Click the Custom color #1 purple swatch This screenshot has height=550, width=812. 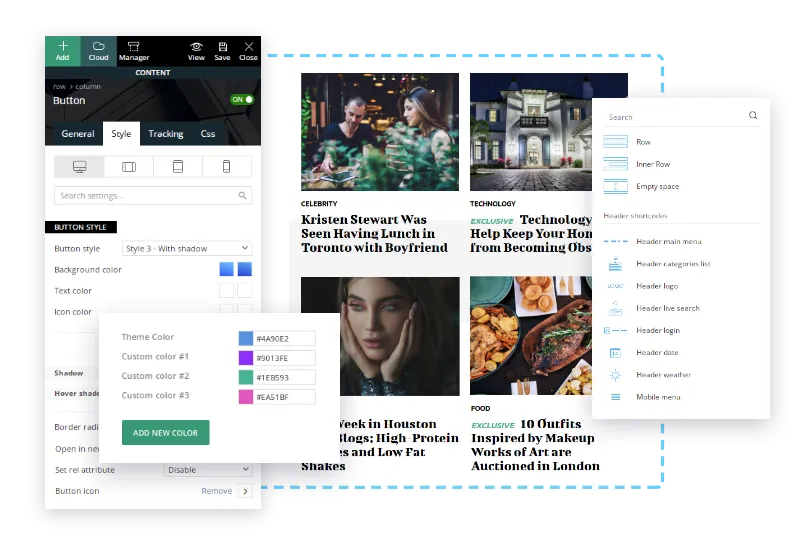tap(245, 358)
